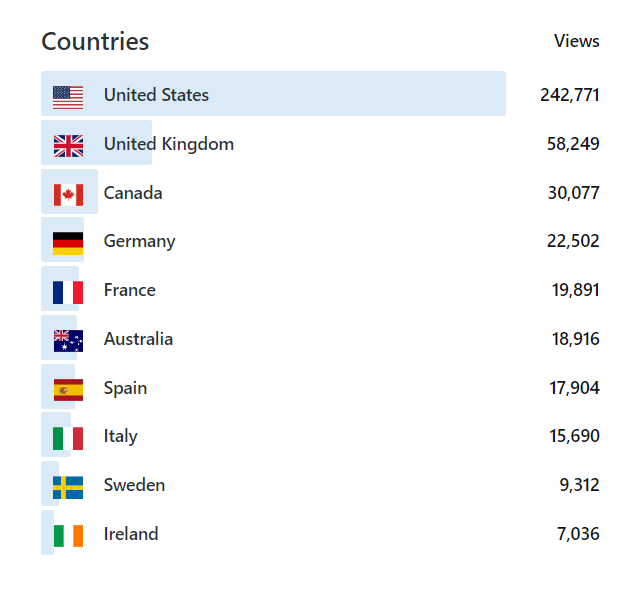Click the Countries heading
The width and height of the screenshot is (622, 601).
click(x=95, y=42)
